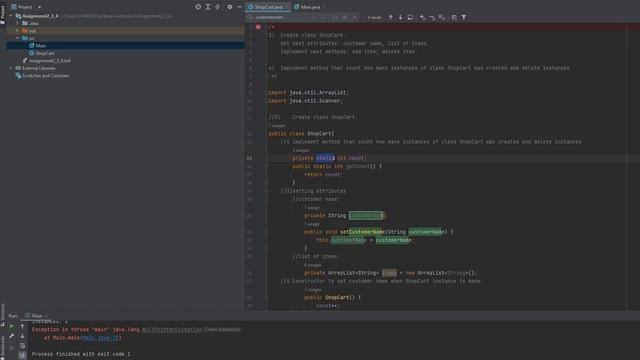Expand External Libraries node
This screenshot has height=360, width=640.
(x=11, y=68)
